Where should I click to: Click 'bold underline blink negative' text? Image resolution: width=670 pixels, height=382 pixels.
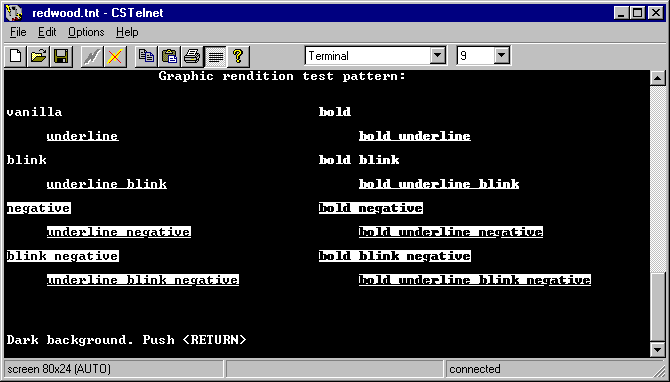475,280
